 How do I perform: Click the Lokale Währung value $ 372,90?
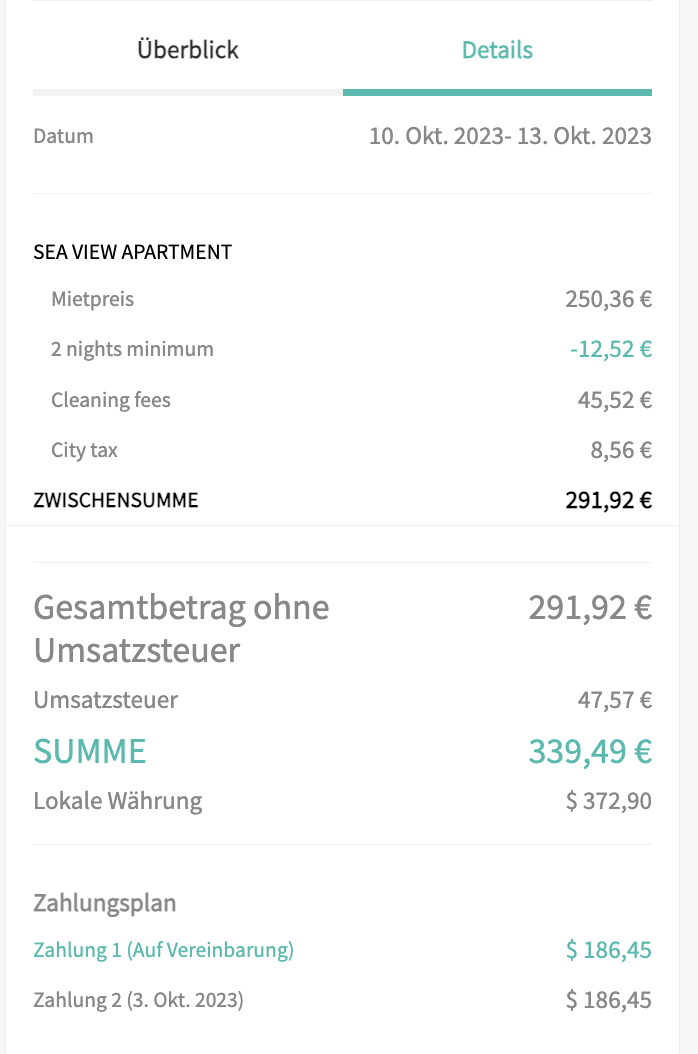pos(608,801)
